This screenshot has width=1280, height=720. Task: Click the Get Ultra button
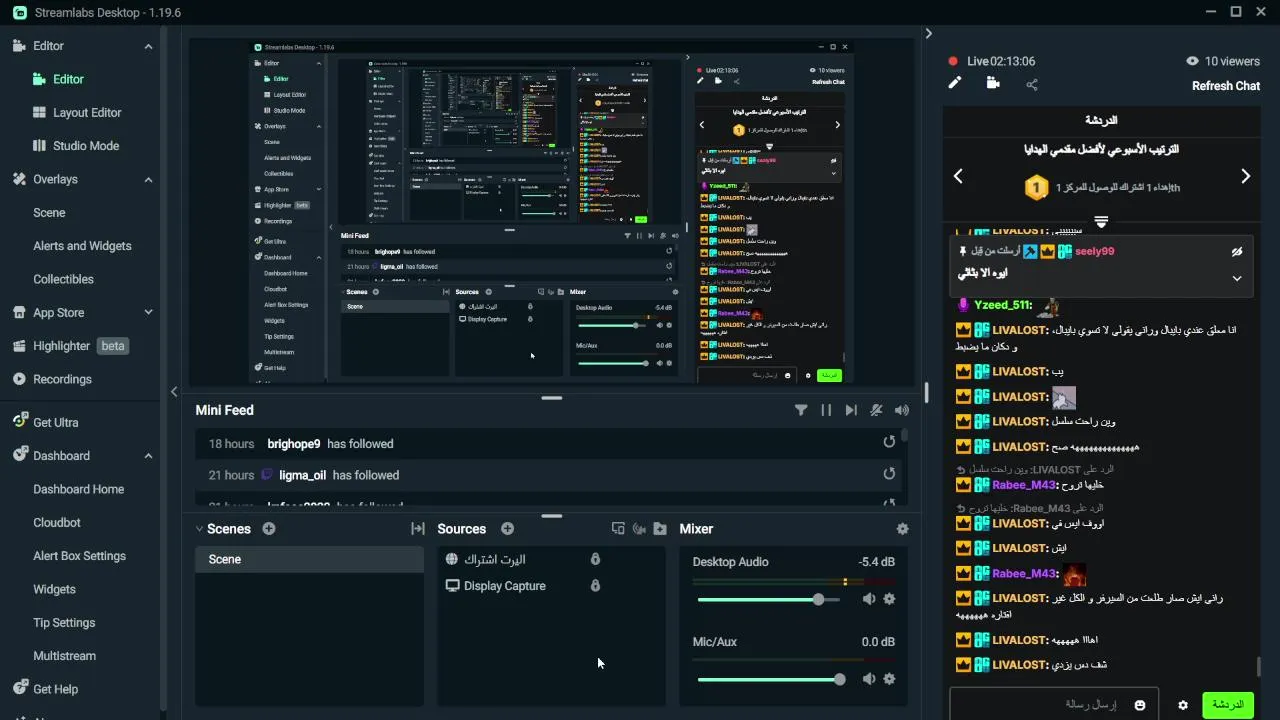coord(45,422)
